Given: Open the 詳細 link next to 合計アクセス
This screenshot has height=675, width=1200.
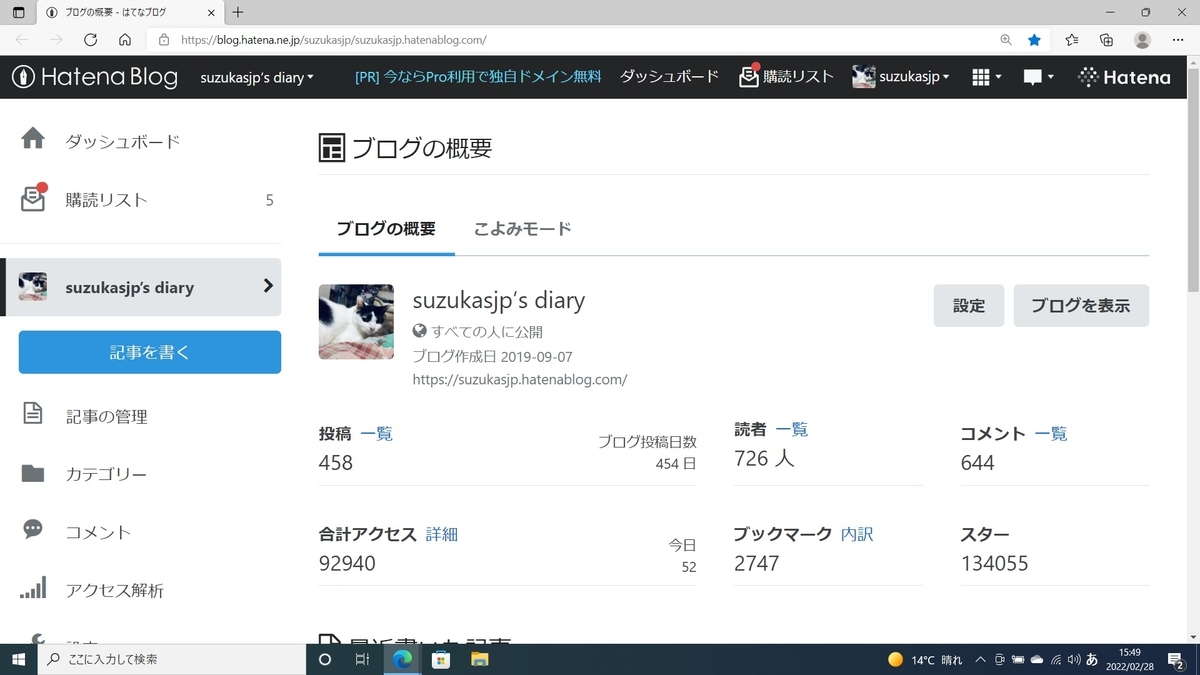Looking at the screenshot, I should 442,534.
